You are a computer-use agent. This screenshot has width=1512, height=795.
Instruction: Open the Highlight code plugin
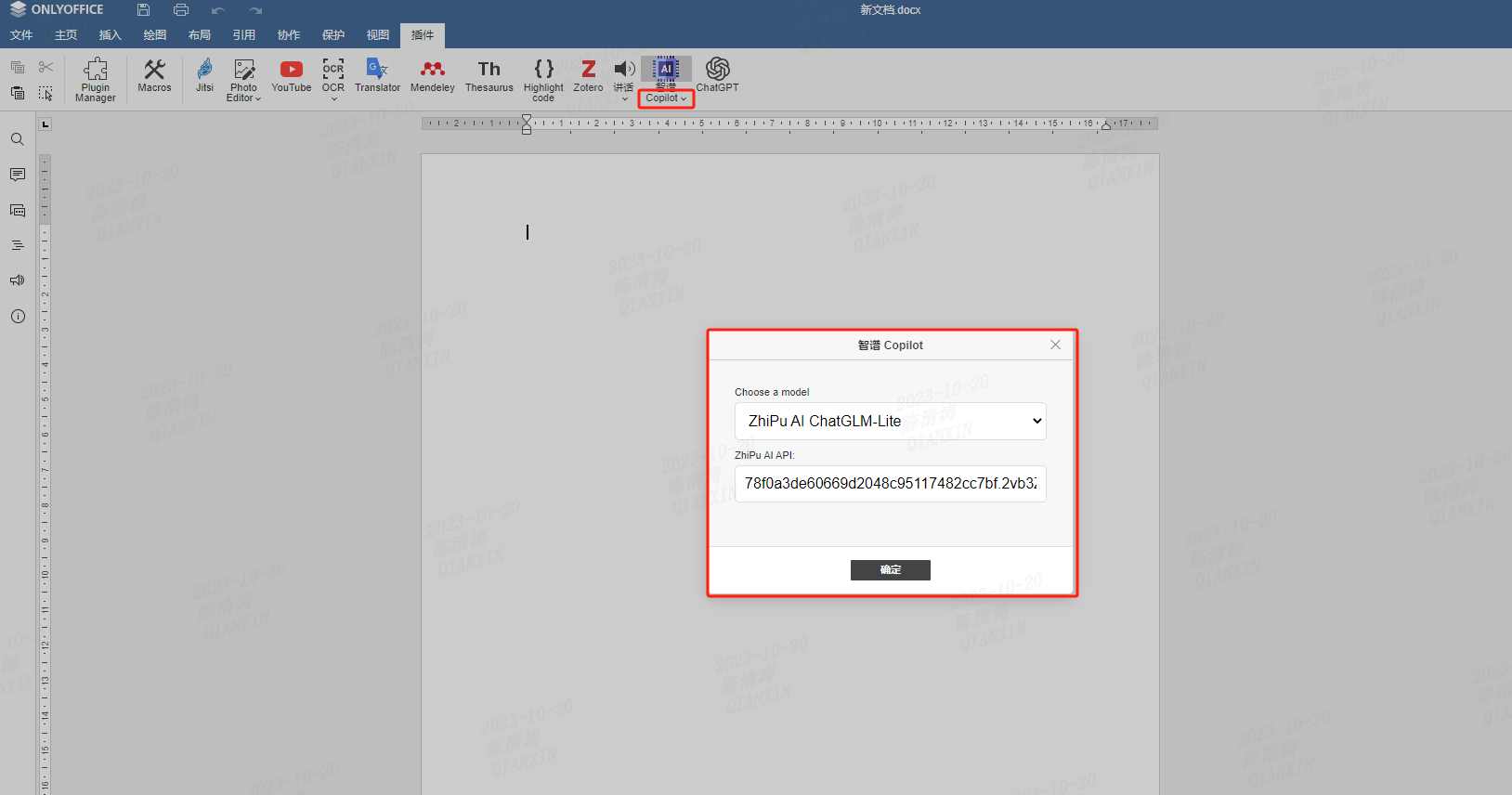pyautogui.click(x=543, y=79)
